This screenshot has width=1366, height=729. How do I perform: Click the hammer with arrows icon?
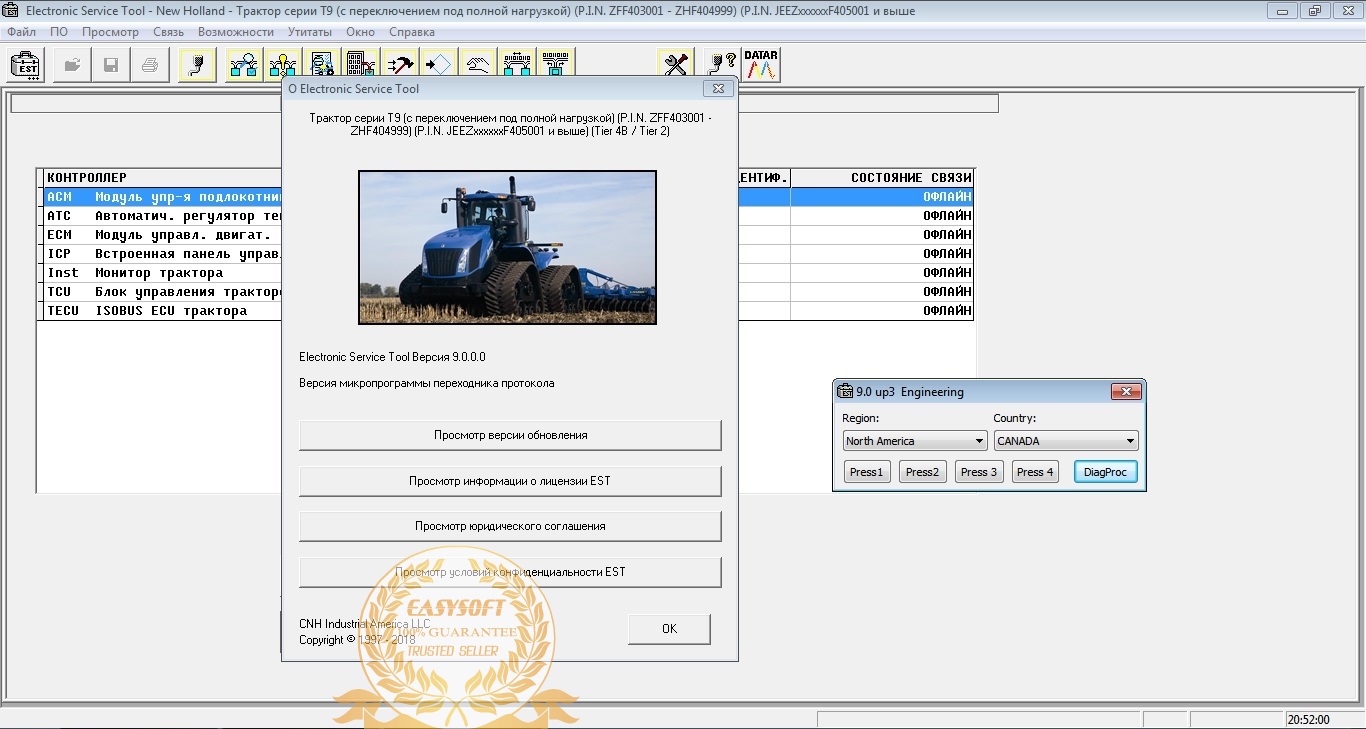tap(400, 65)
